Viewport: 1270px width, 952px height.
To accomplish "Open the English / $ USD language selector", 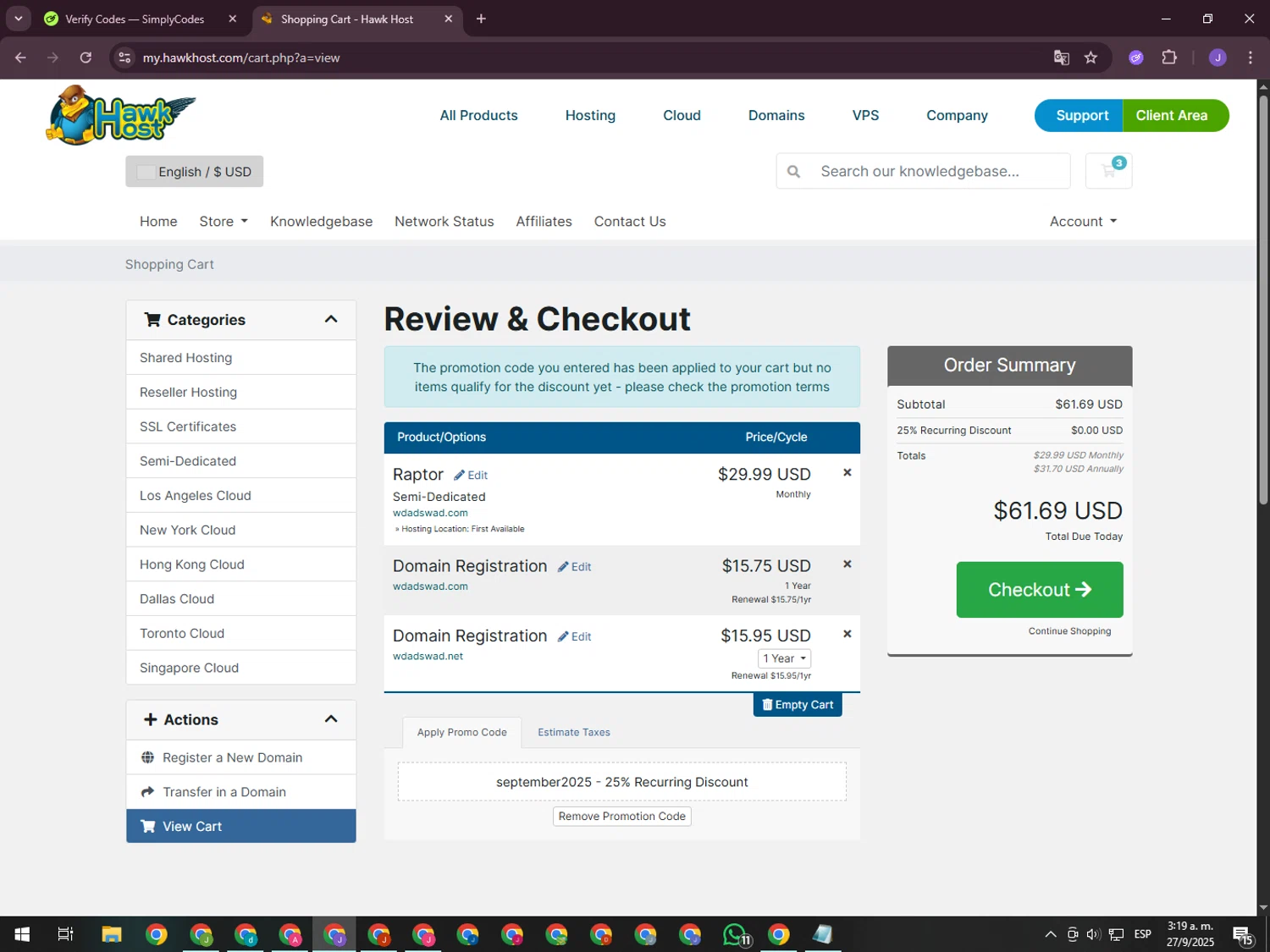I will coord(195,172).
